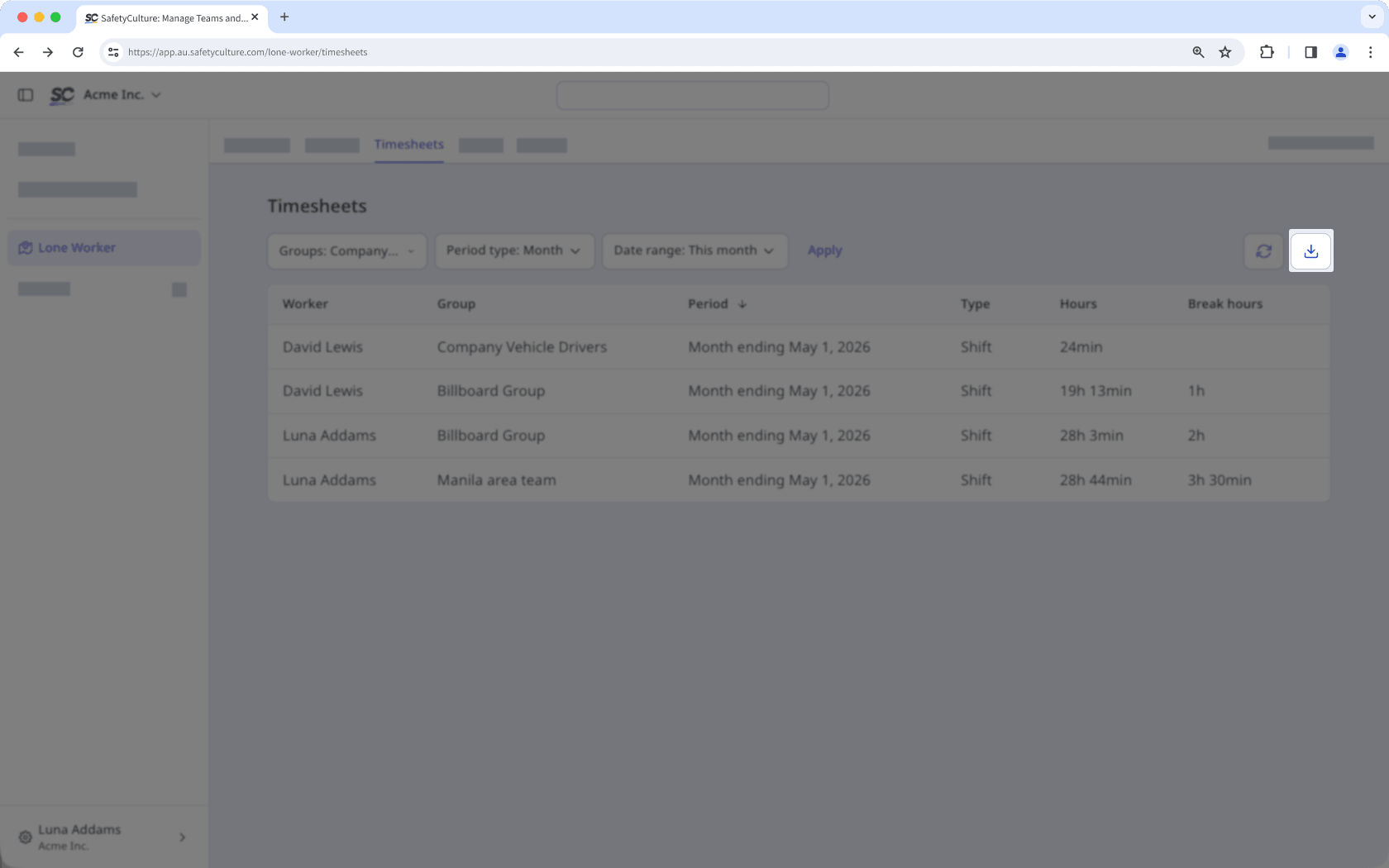1389x868 pixels.
Task: Go forward in the browser
Action: click(x=48, y=52)
